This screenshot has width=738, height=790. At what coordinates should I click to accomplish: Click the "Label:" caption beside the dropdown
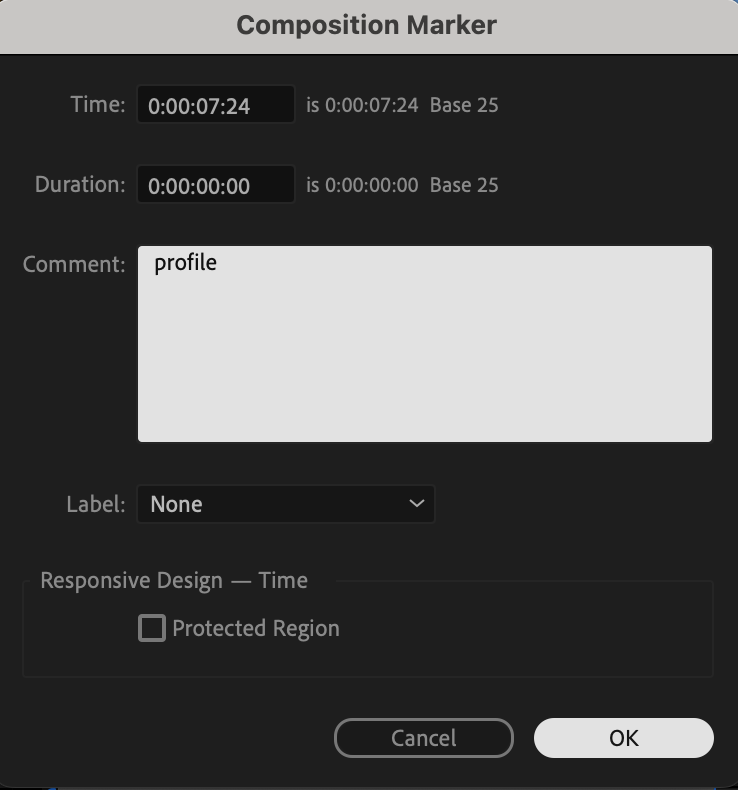96,504
